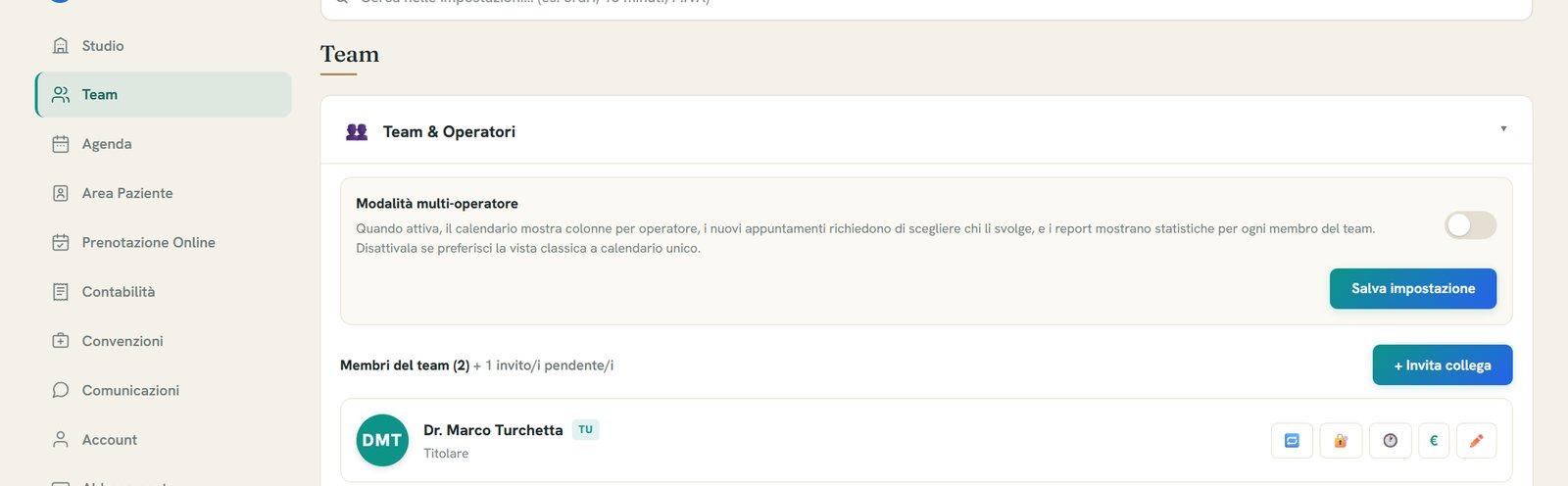The image size is (1568, 486).
Task: Click the DMT avatar circle
Action: pyautogui.click(x=382, y=440)
